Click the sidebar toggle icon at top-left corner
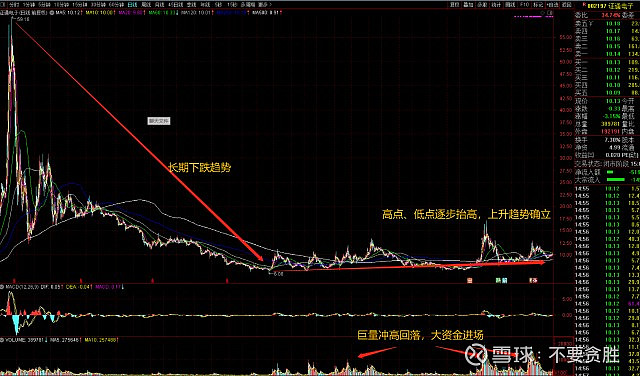Viewport: 640px width, 376px height. (3, 4)
